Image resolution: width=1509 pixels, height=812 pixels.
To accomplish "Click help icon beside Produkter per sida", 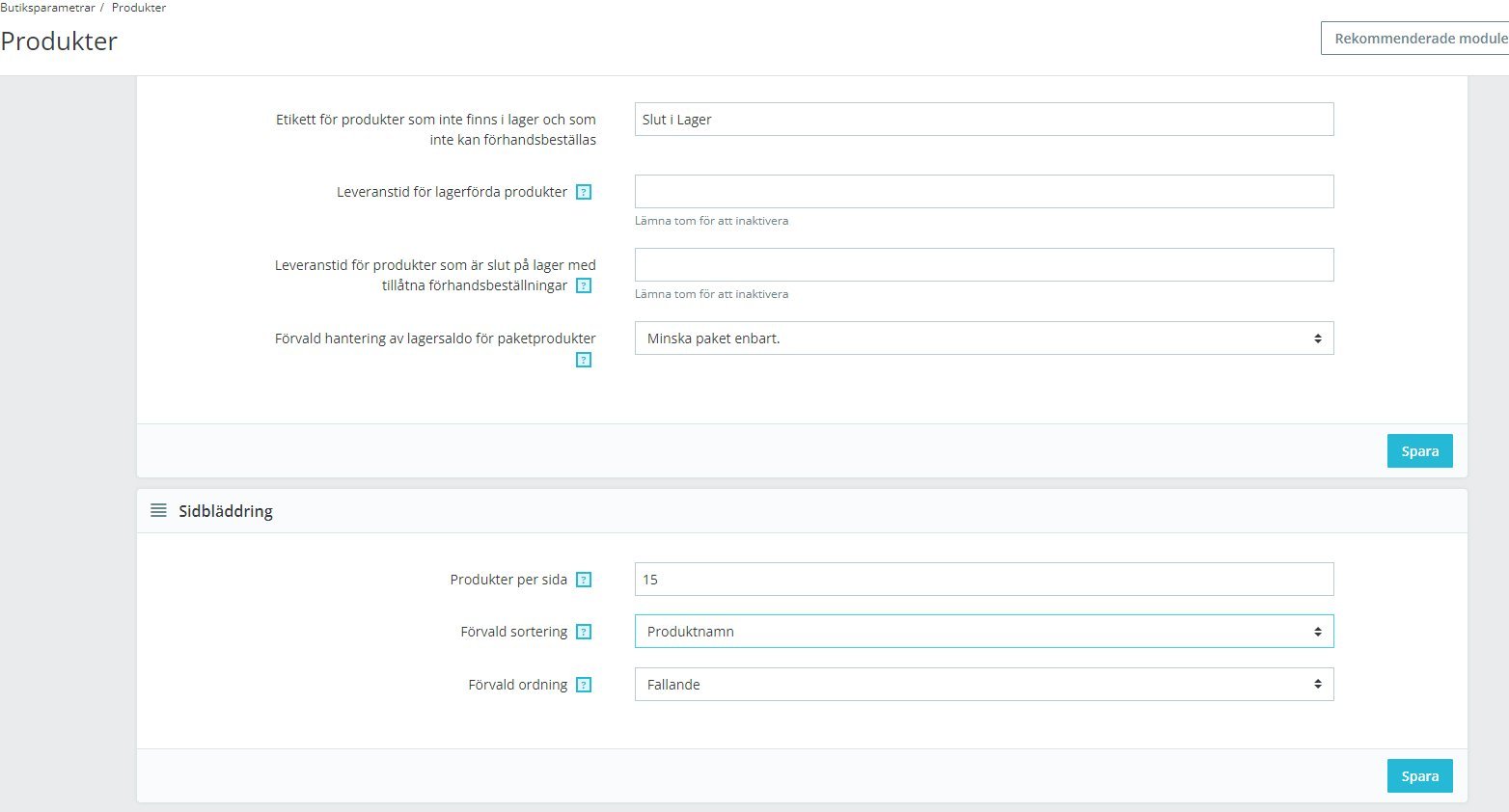I will click(x=584, y=580).
